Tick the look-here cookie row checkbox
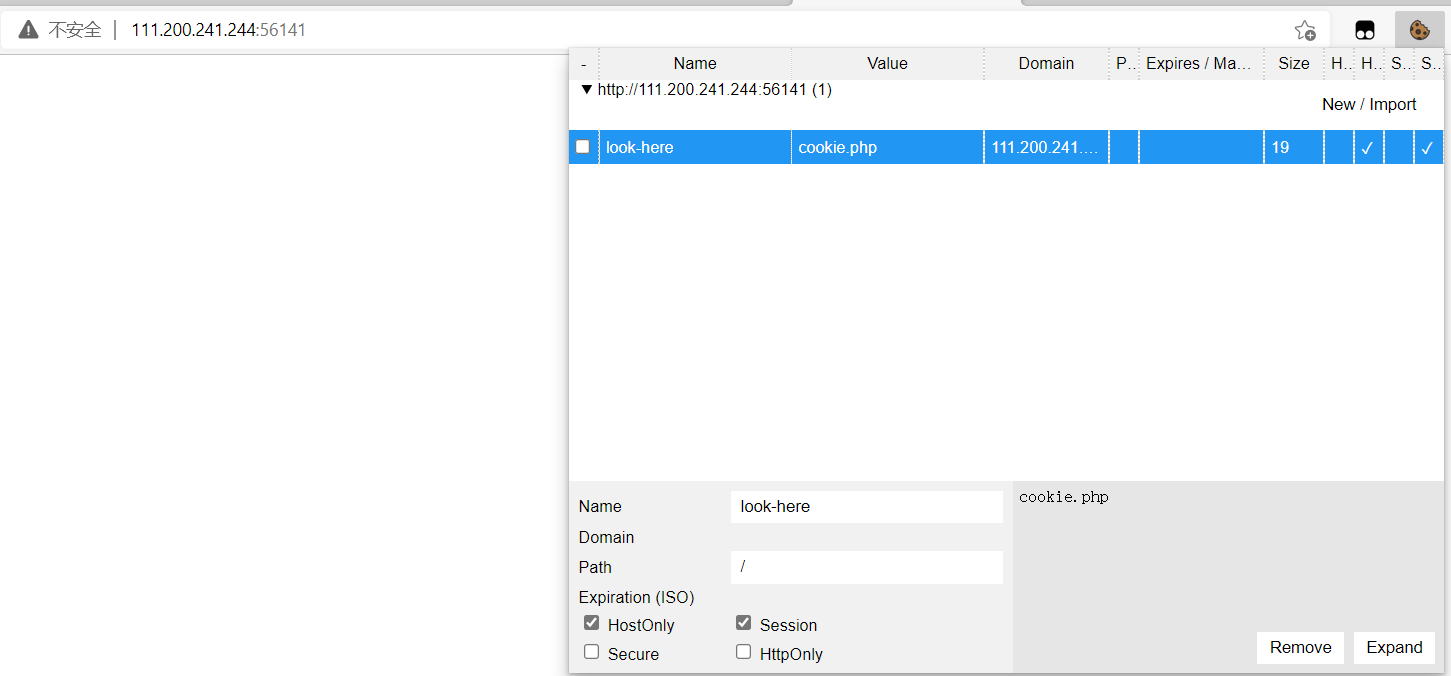 (583, 147)
